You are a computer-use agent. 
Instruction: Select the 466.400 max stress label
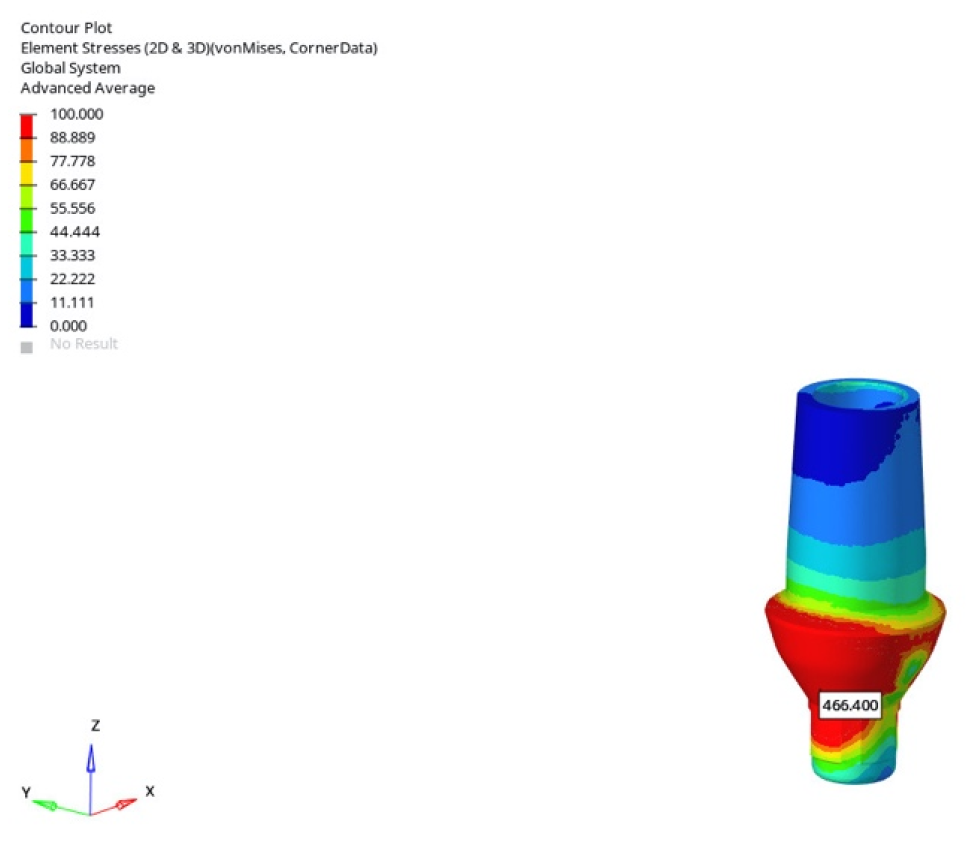pos(849,705)
